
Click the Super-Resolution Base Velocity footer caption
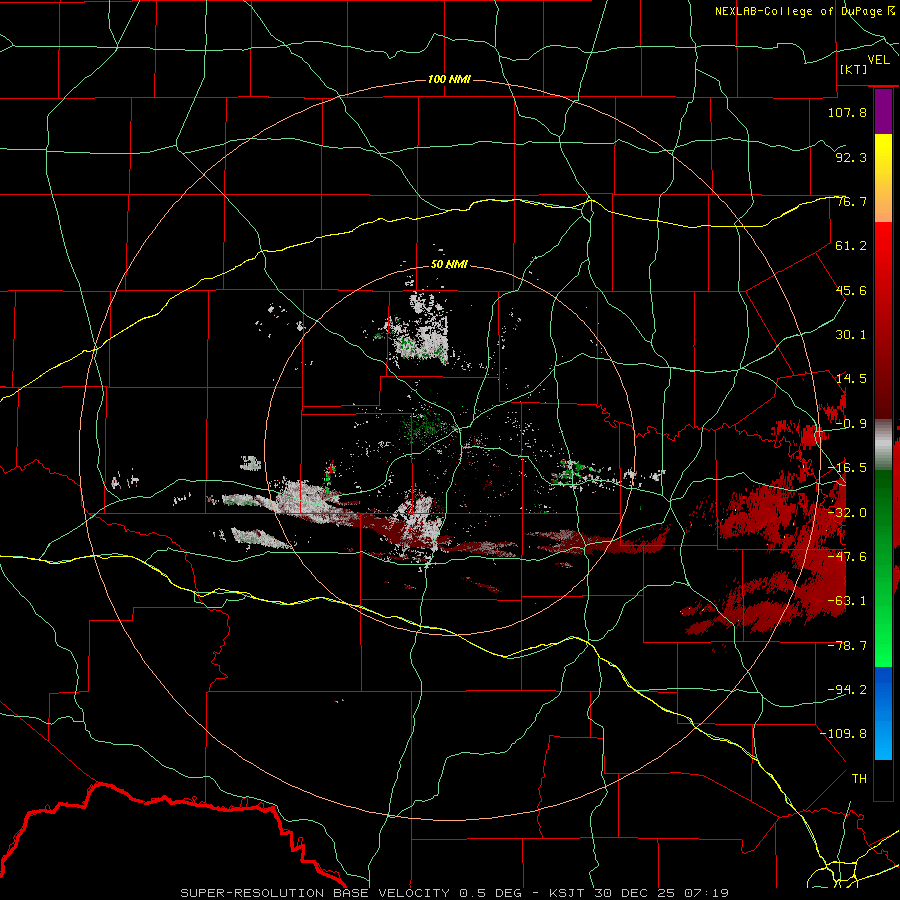pos(455,893)
